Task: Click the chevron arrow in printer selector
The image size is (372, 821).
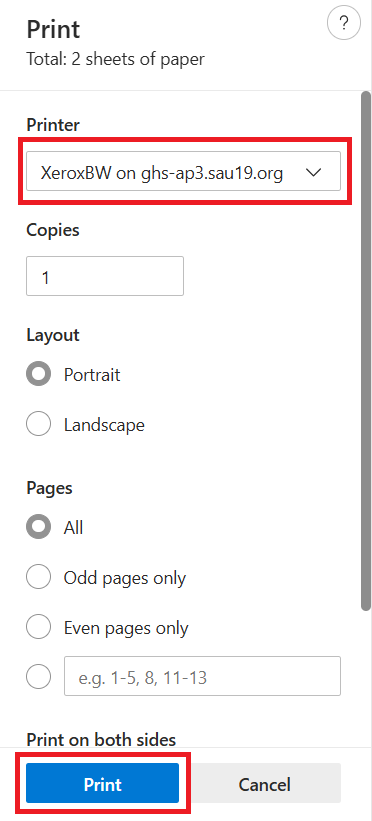Action: pyautogui.click(x=313, y=172)
